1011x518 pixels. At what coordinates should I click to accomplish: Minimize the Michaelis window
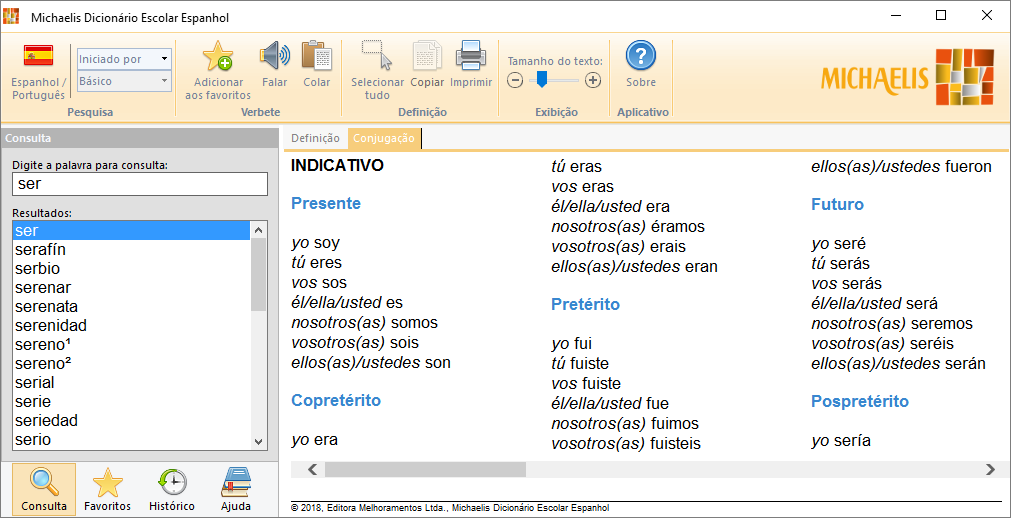(896, 15)
